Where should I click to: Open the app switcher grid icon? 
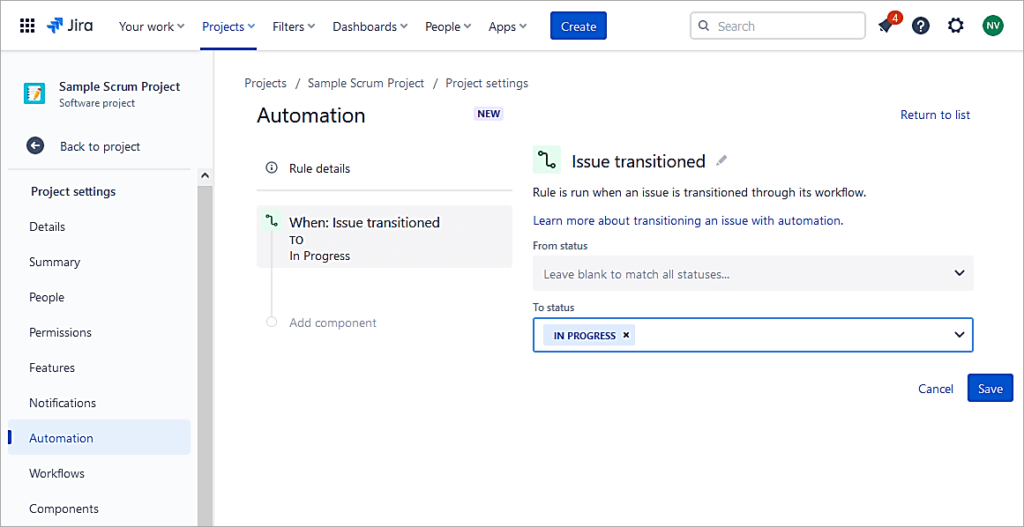click(27, 26)
